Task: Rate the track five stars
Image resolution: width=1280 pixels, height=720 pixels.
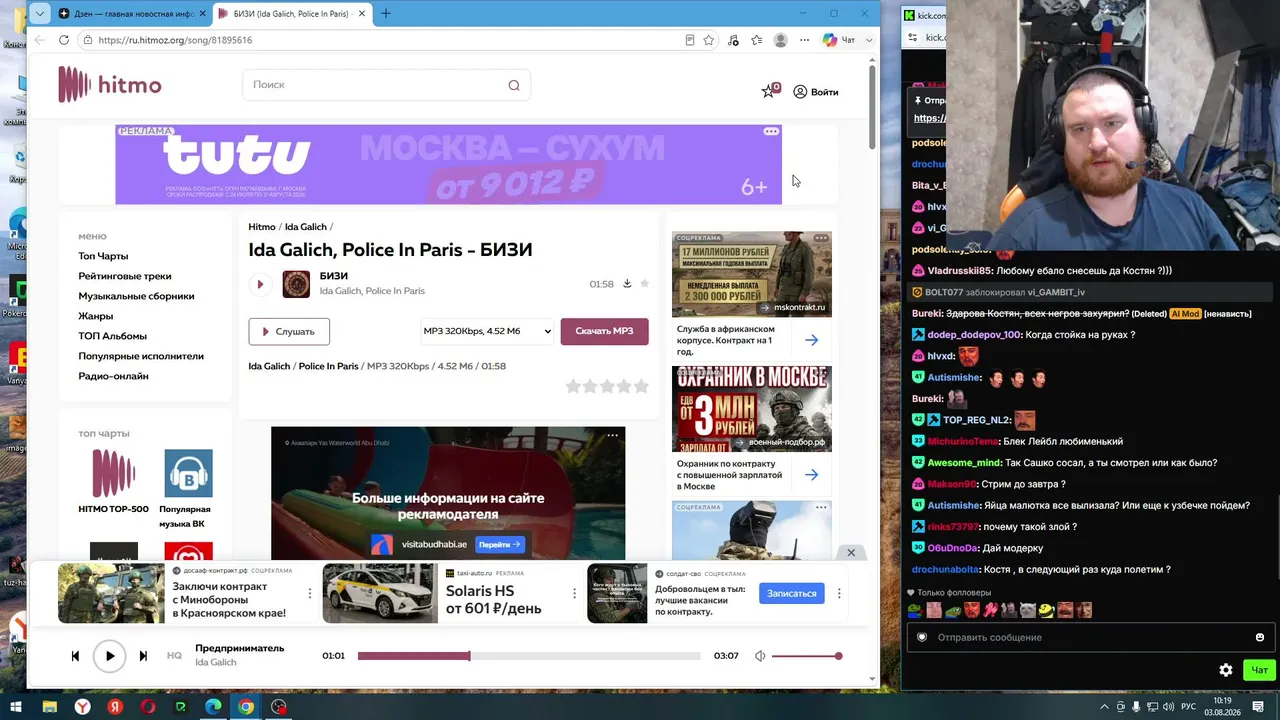Action: pyautogui.click(x=641, y=386)
